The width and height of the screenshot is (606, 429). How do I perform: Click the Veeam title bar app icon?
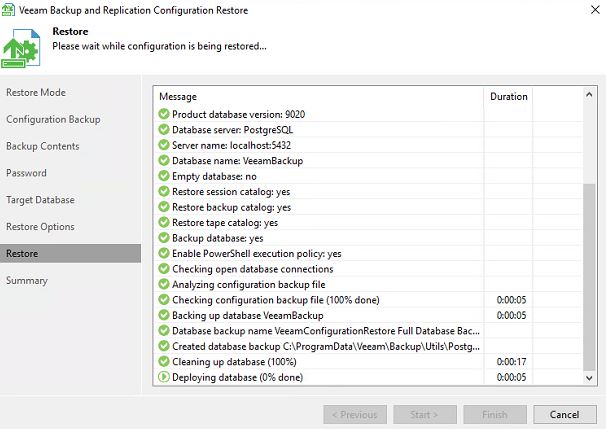coord(9,9)
